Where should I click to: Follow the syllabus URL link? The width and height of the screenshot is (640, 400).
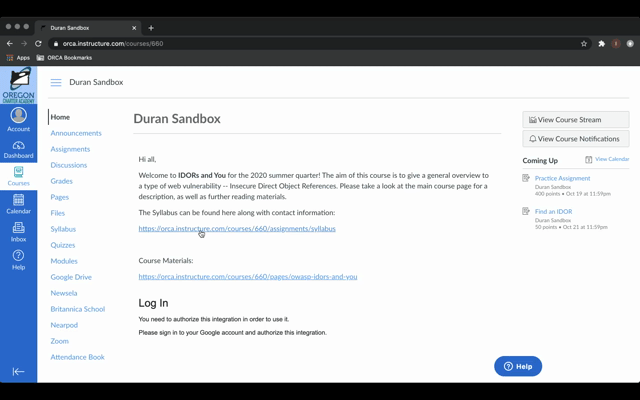coord(237,229)
